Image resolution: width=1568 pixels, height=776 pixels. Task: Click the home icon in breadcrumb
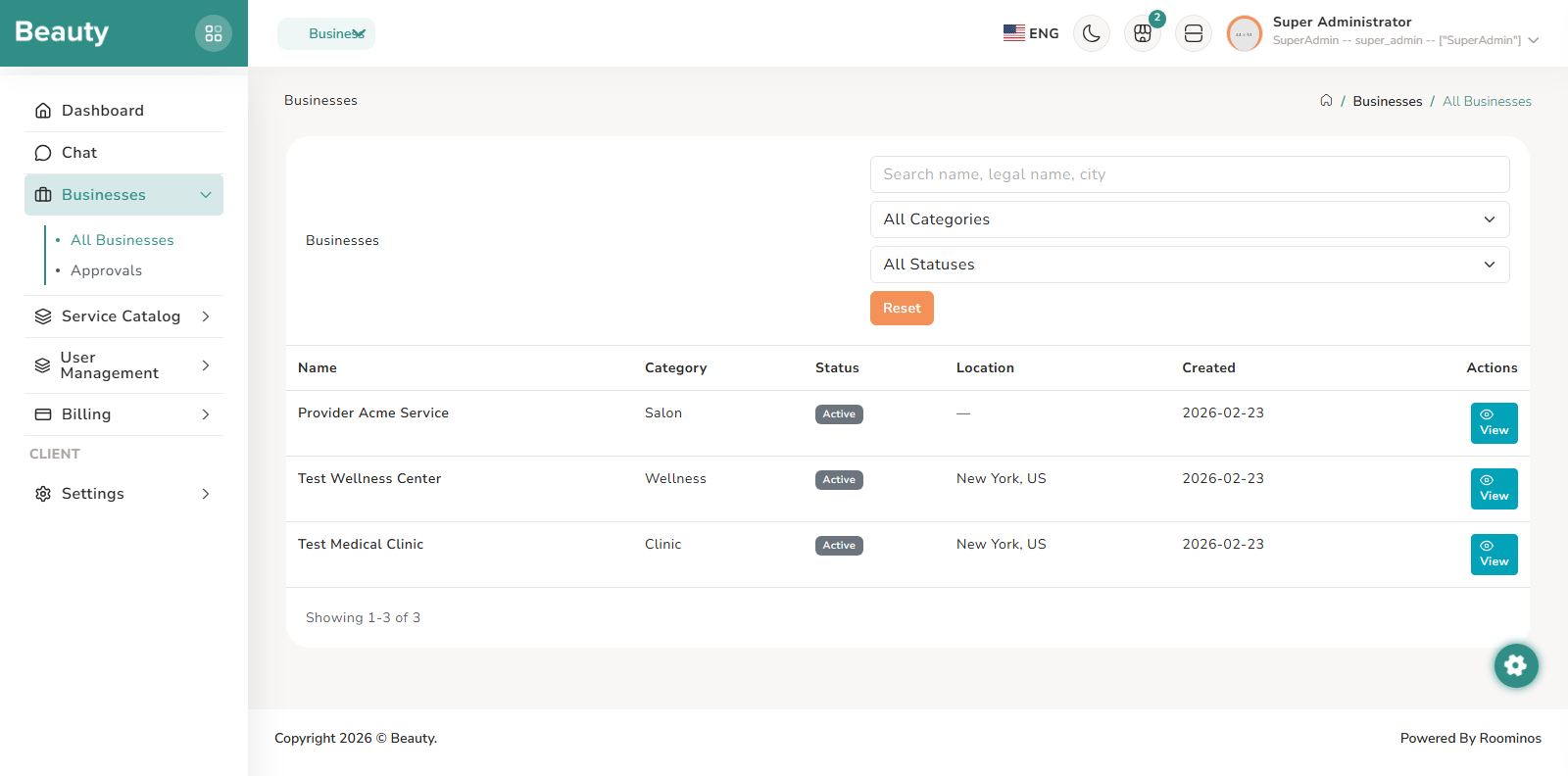tap(1326, 100)
